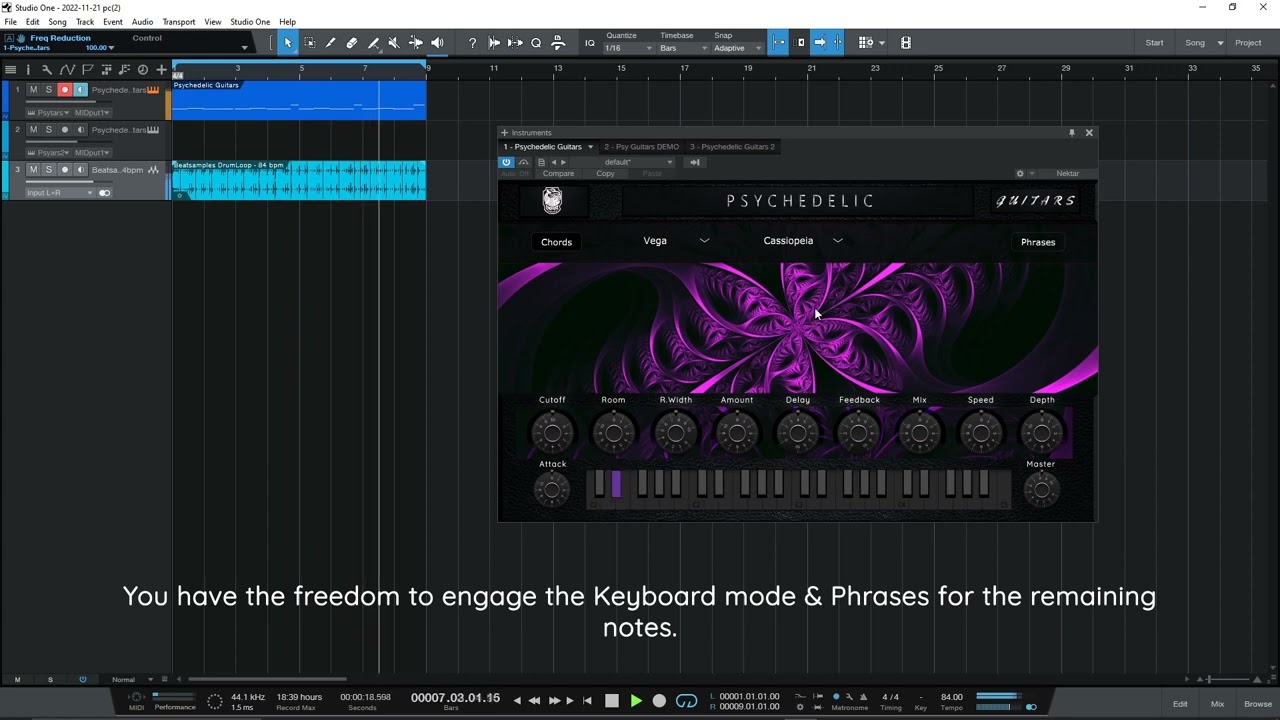This screenshot has height=720, width=1280.
Task: Open Psytars instrument dropdown on track 1
Action: [48, 113]
